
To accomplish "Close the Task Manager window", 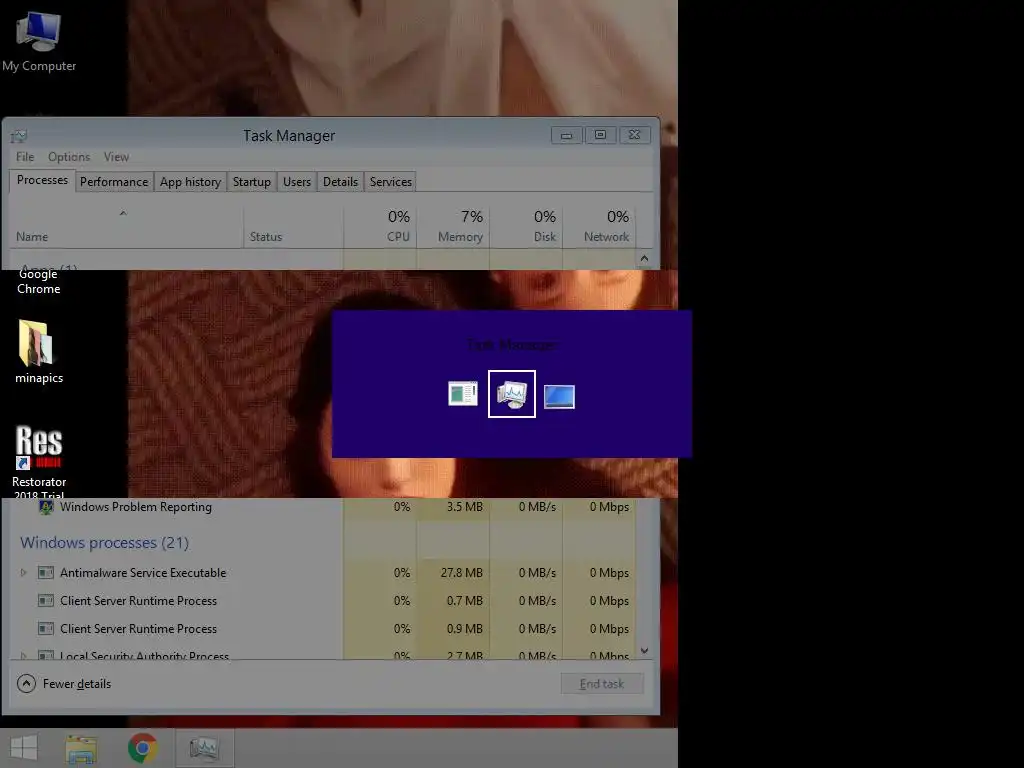I will click(x=634, y=135).
